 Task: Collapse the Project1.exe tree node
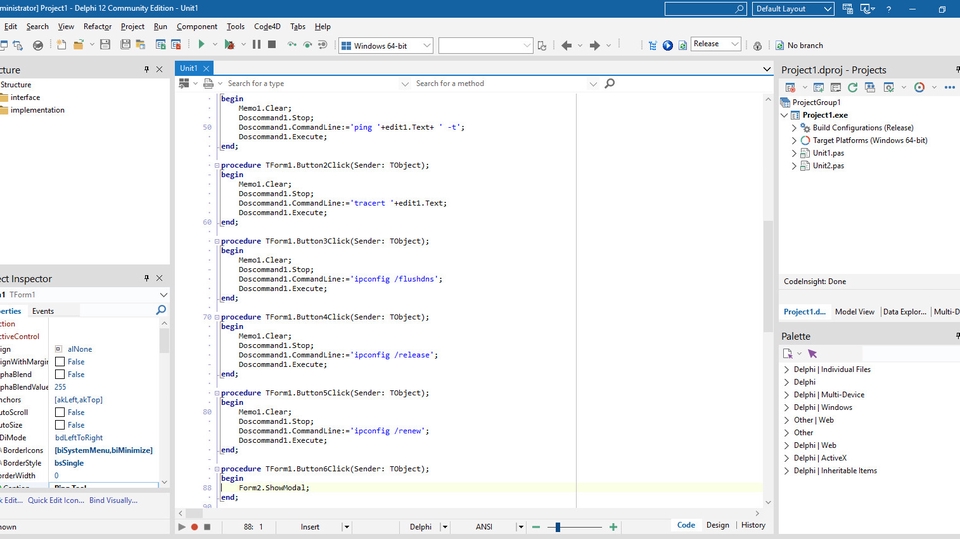[x=785, y=115]
